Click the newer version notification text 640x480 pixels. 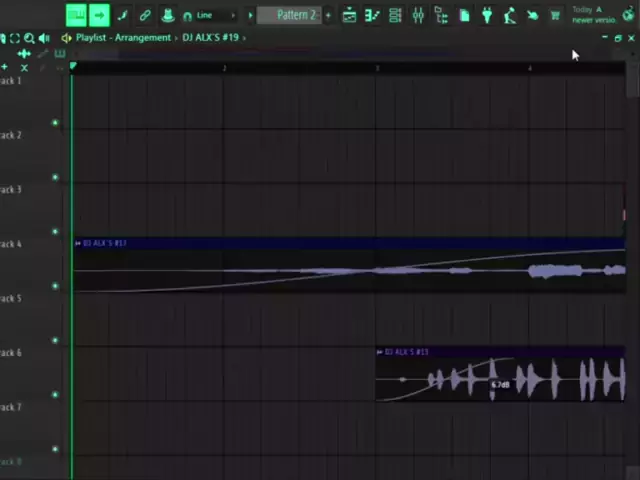(x=594, y=15)
